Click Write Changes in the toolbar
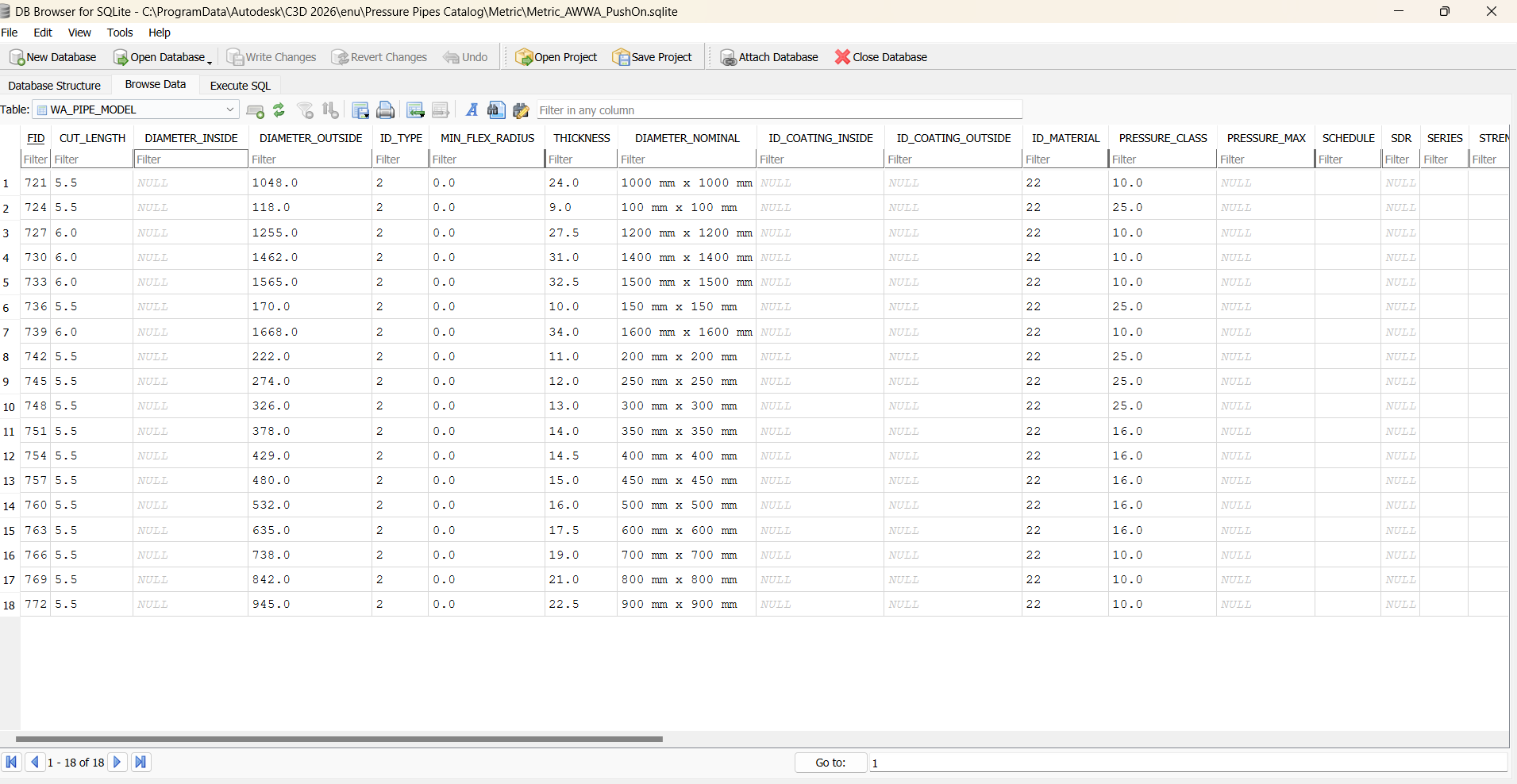1517x784 pixels. [x=271, y=57]
